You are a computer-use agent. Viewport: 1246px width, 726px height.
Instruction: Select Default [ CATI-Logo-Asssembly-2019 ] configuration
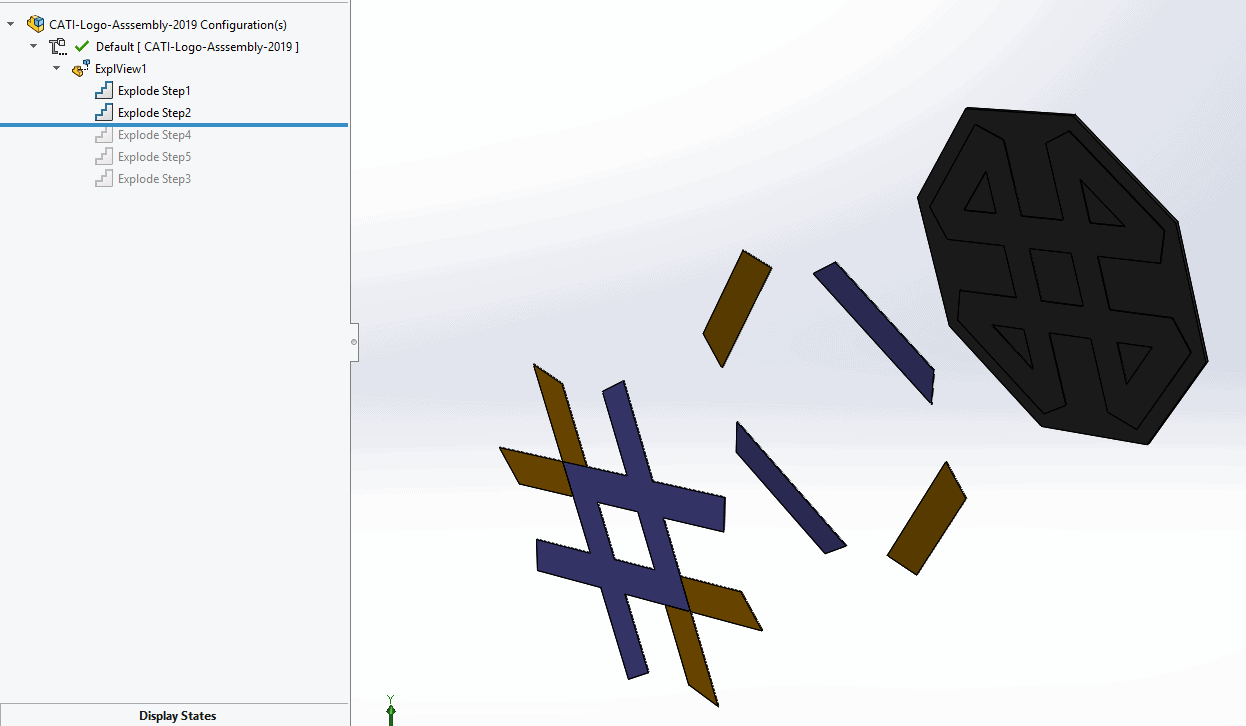197,46
